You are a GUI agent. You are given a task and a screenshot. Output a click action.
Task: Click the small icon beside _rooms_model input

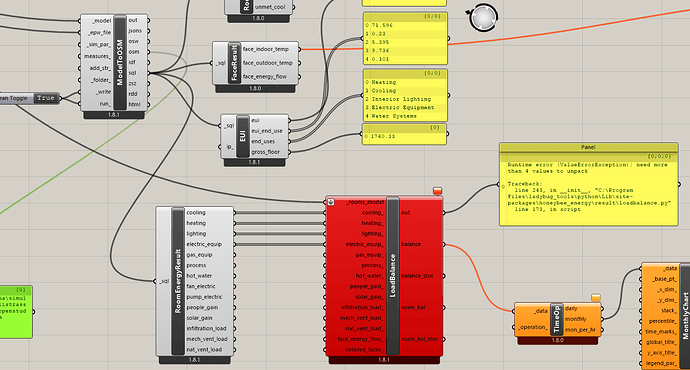331,202
